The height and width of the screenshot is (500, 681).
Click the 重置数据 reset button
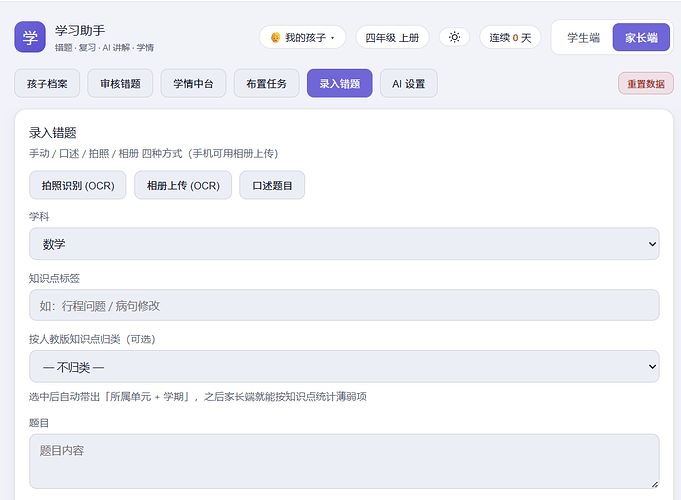pyautogui.click(x=646, y=83)
